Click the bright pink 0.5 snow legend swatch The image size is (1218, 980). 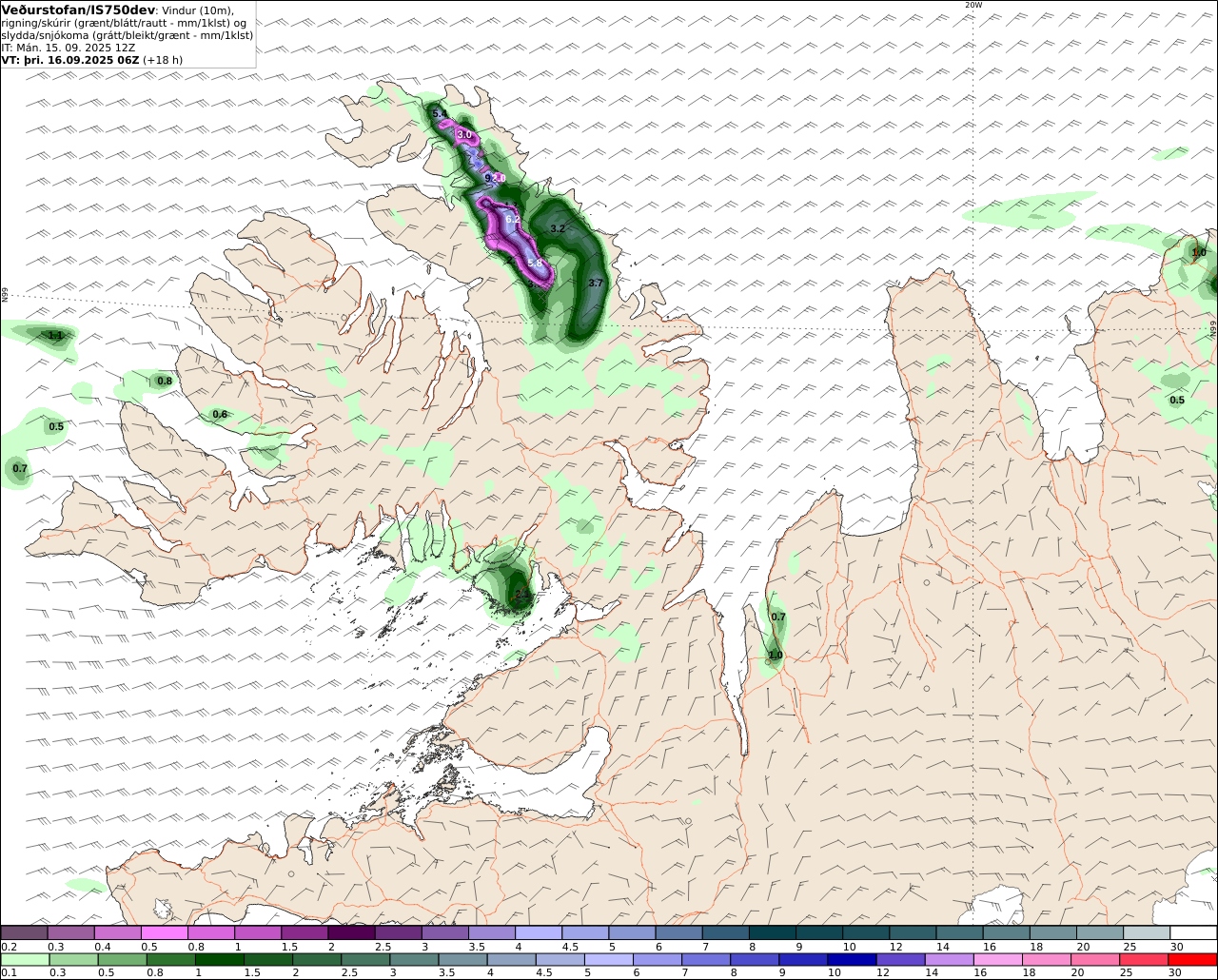click(164, 932)
